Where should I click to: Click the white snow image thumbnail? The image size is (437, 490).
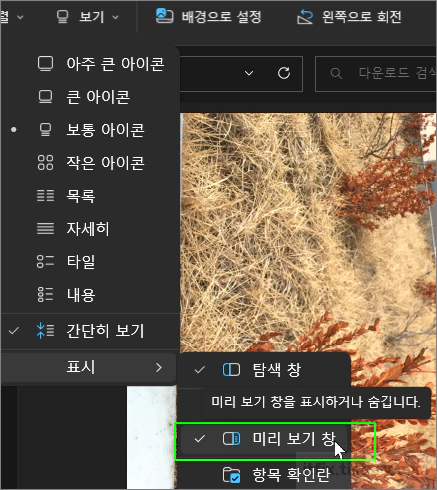point(152,437)
